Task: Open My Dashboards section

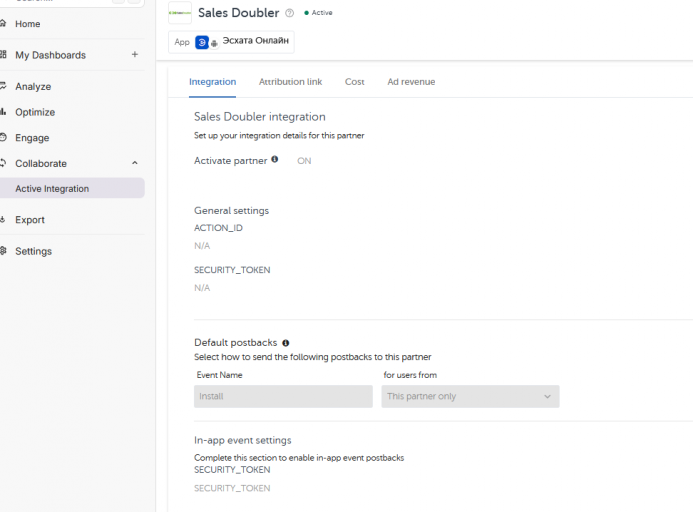Action: (50, 55)
